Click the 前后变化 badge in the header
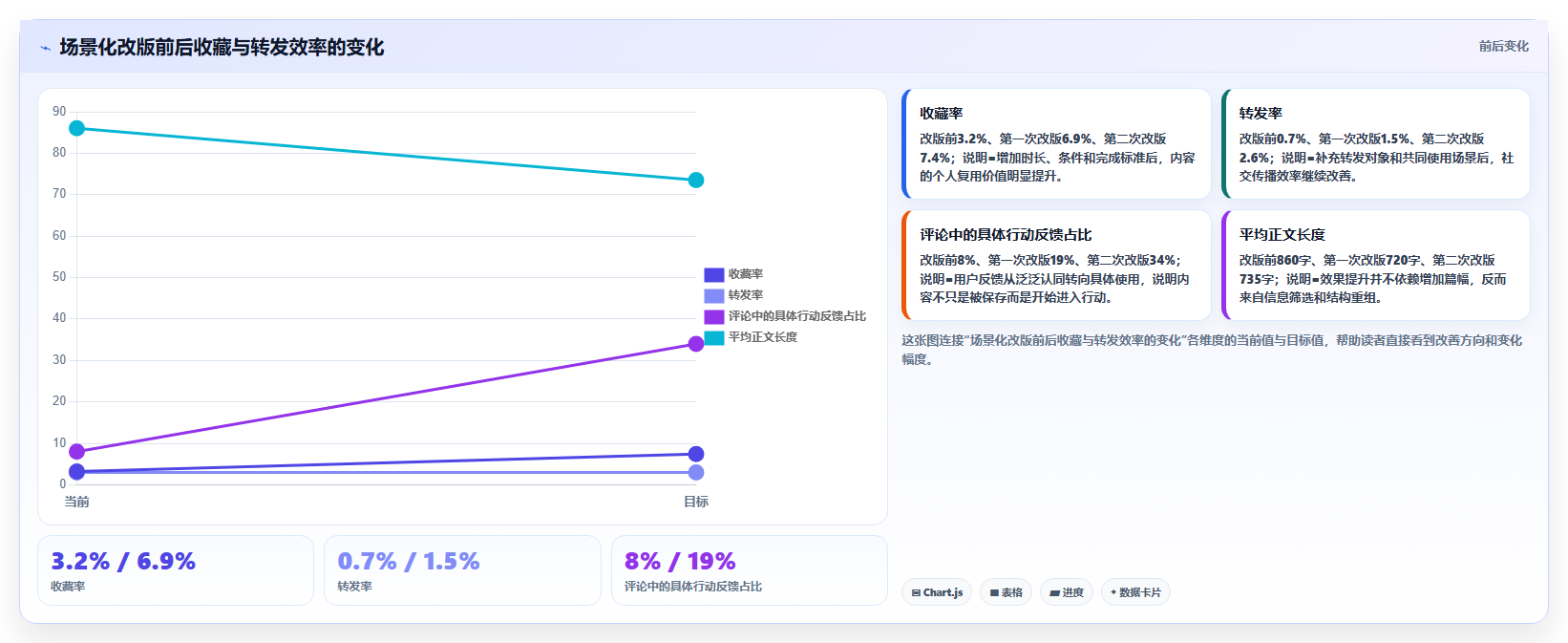This screenshot has width=1568, height=643. [1503, 46]
